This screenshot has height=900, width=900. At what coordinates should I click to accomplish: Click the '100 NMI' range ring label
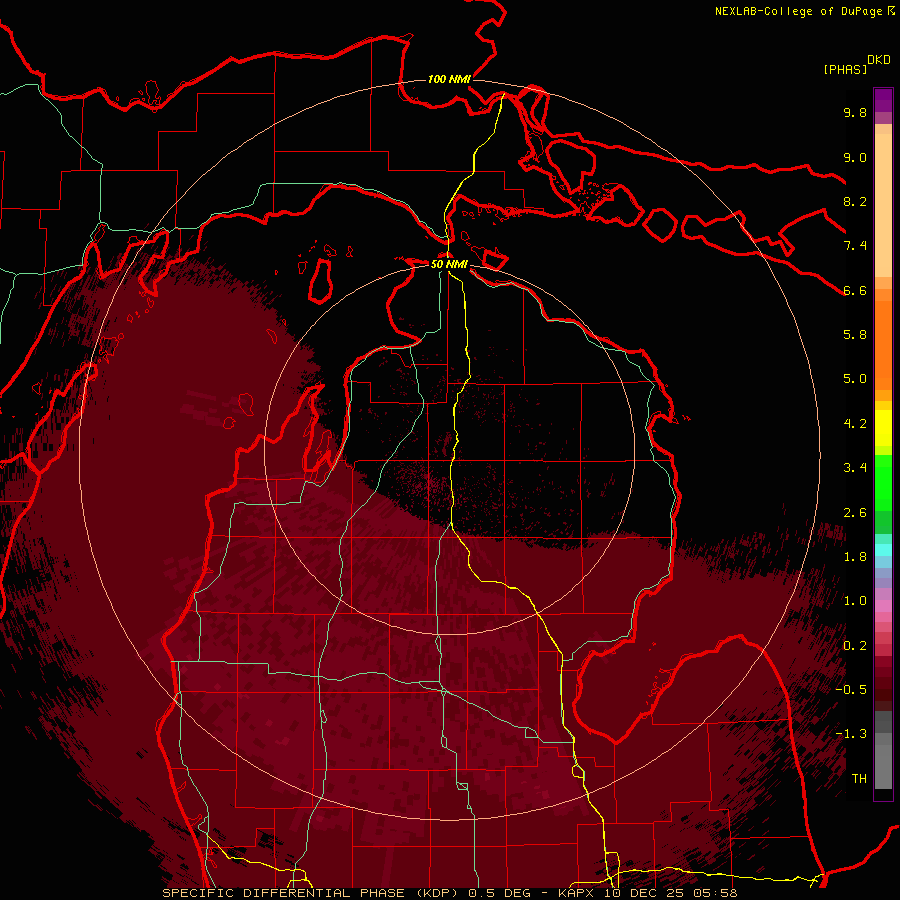[x=449, y=79]
